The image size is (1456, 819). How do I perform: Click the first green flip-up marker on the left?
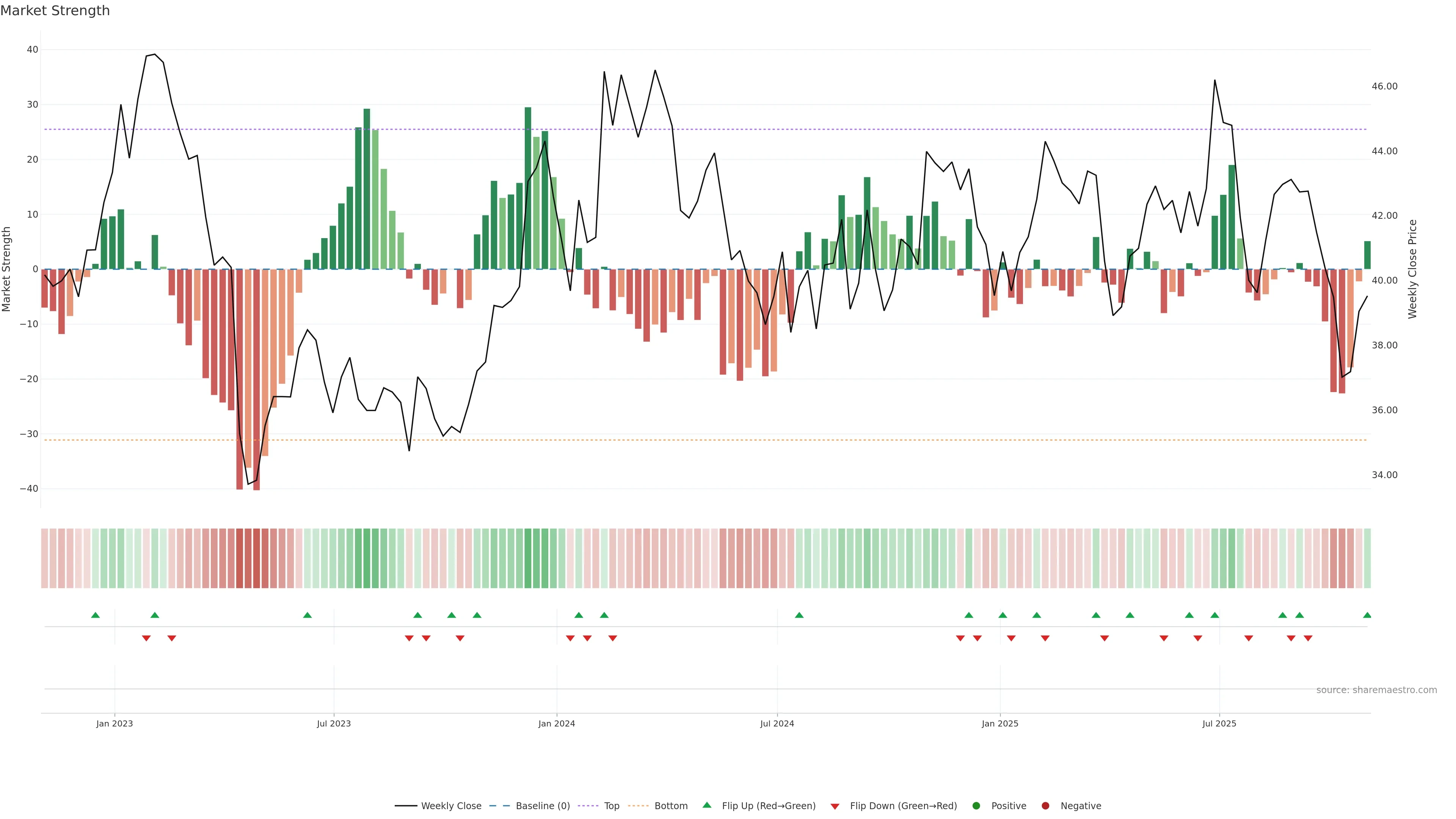(x=96, y=615)
